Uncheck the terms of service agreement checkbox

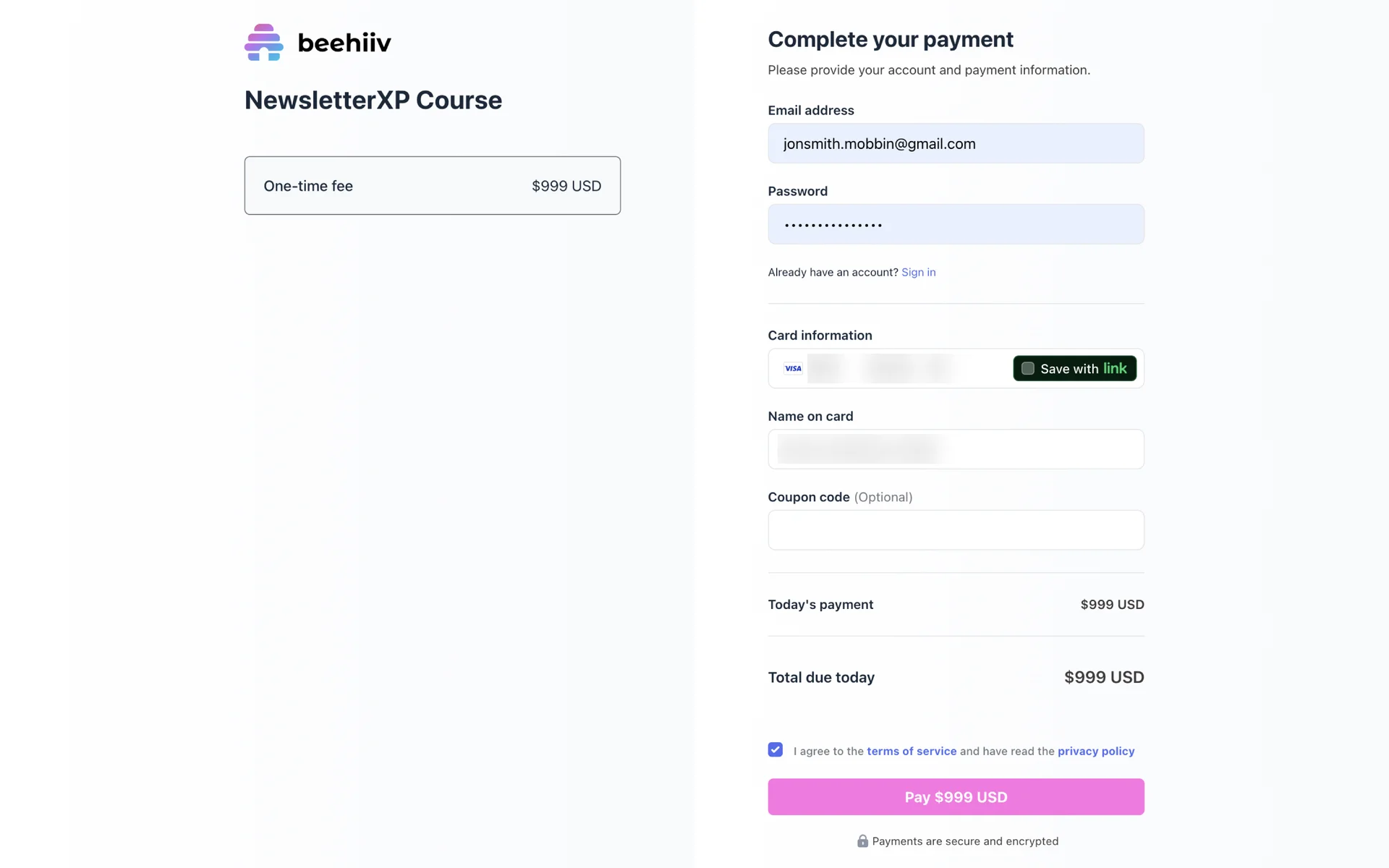click(776, 750)
